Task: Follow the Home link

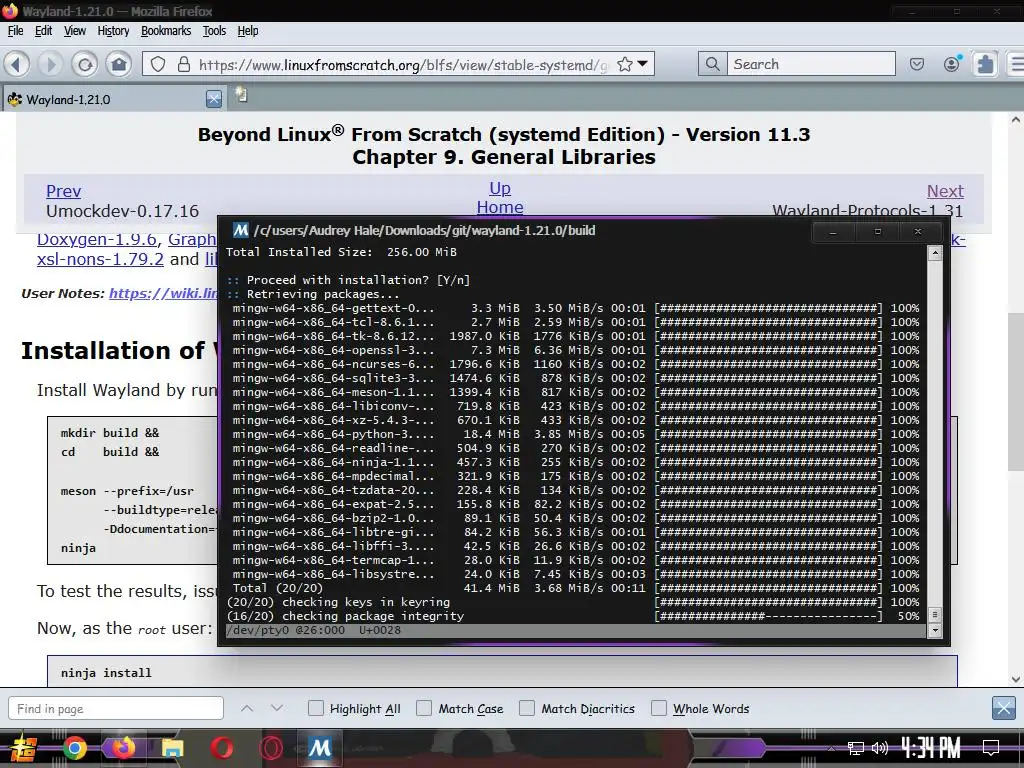Action: [x=500, y=207]
